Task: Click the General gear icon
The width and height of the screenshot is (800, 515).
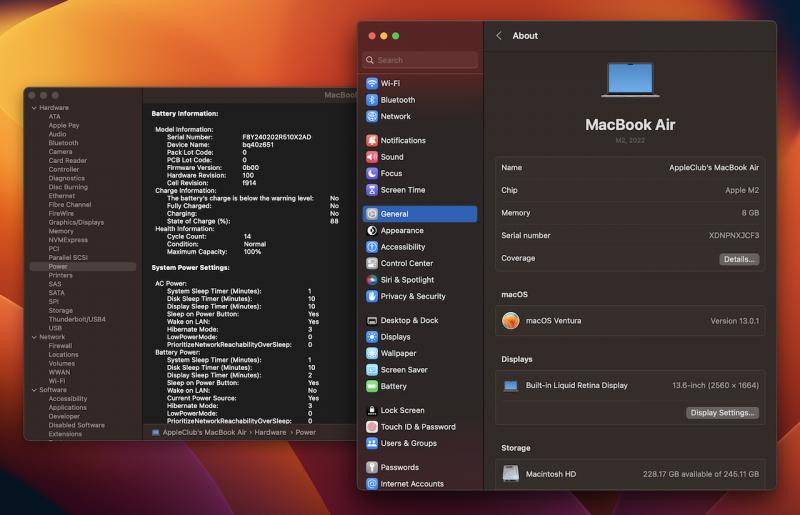Action: coord(372,214)
